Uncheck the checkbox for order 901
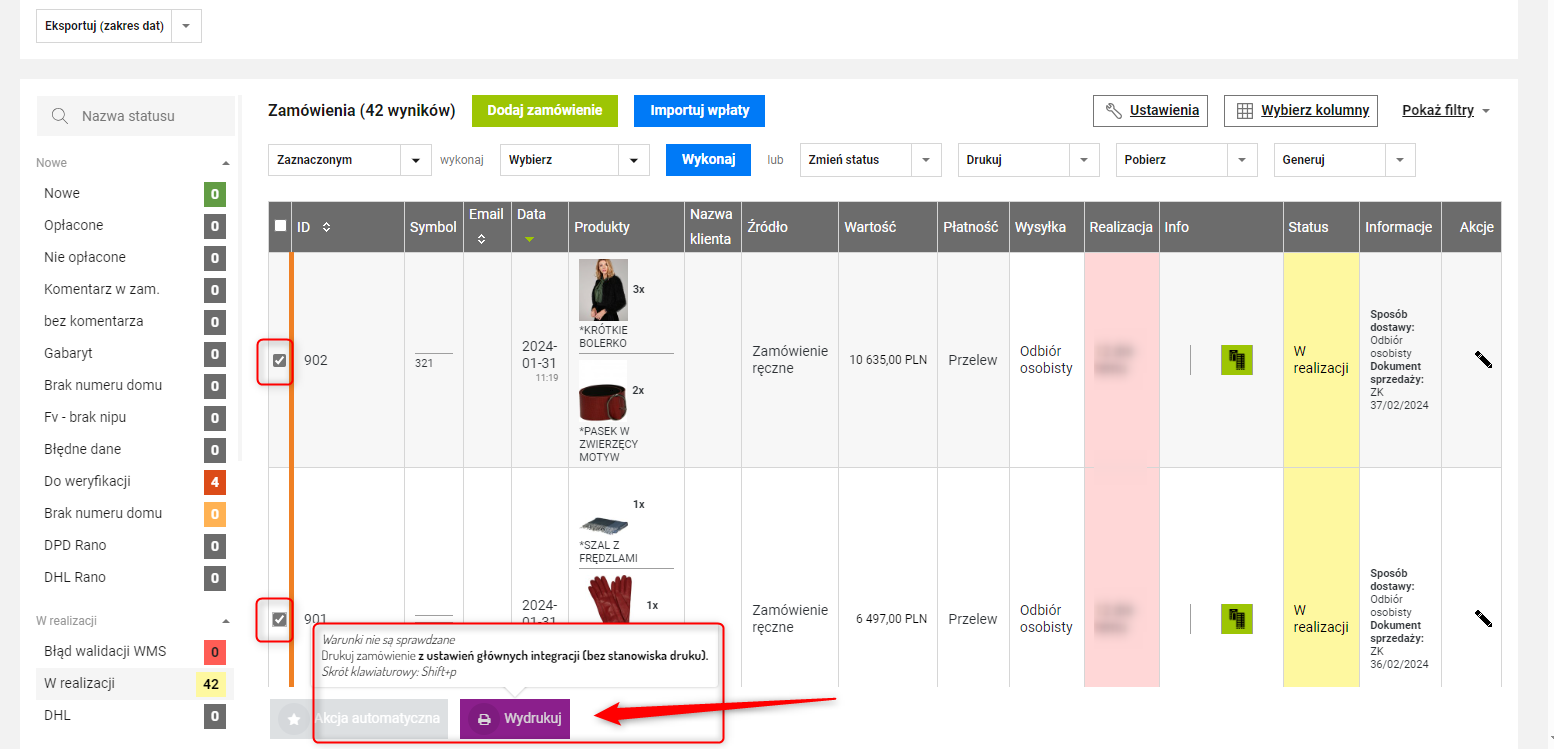The height and width of the screenshot is (749, 1554). [280, 619]
